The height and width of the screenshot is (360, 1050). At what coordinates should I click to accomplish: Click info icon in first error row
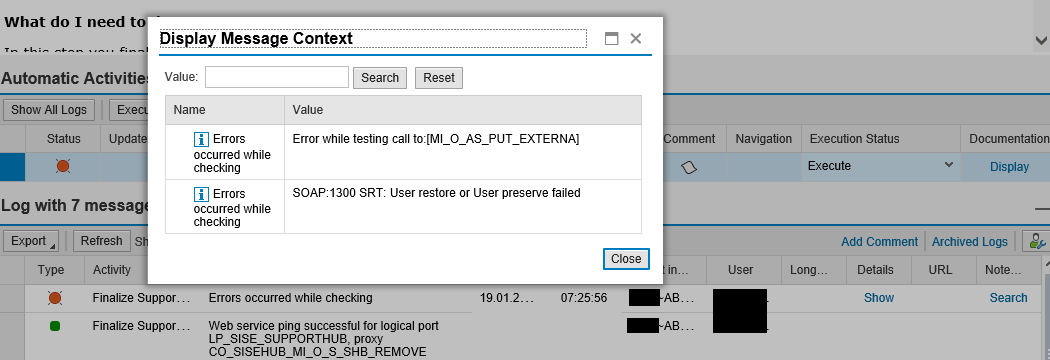[201, 139]
